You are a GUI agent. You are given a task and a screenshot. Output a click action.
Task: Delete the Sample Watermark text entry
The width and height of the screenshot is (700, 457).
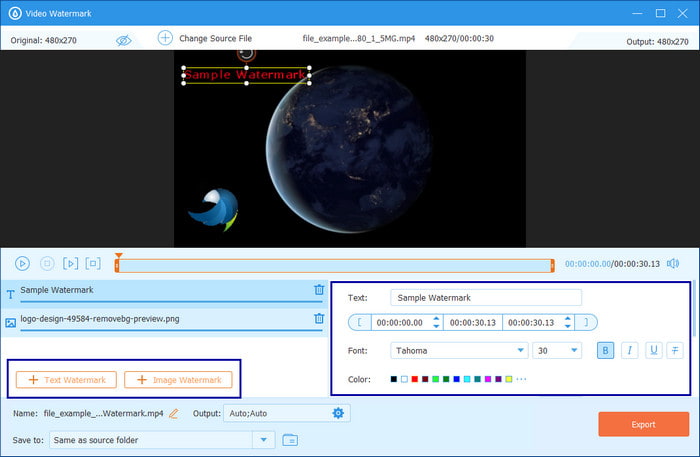(319, 290)
